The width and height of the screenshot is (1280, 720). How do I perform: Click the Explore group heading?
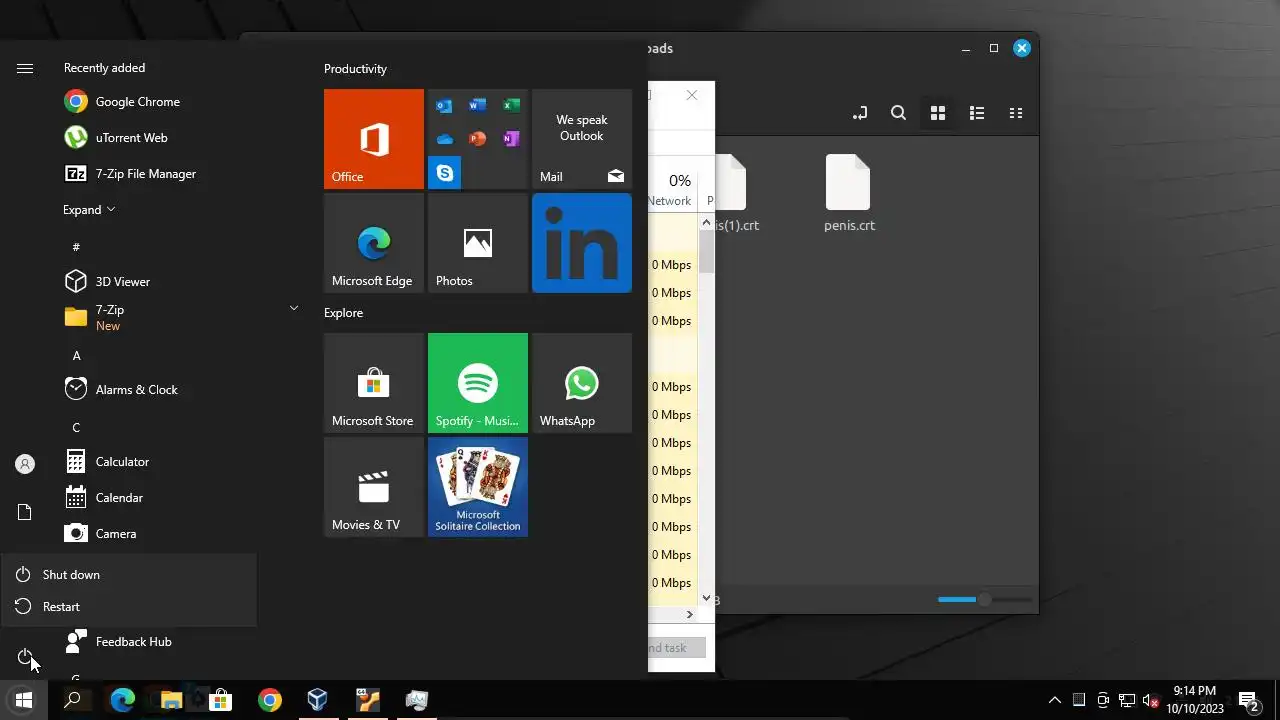click(x=343, y=313)
